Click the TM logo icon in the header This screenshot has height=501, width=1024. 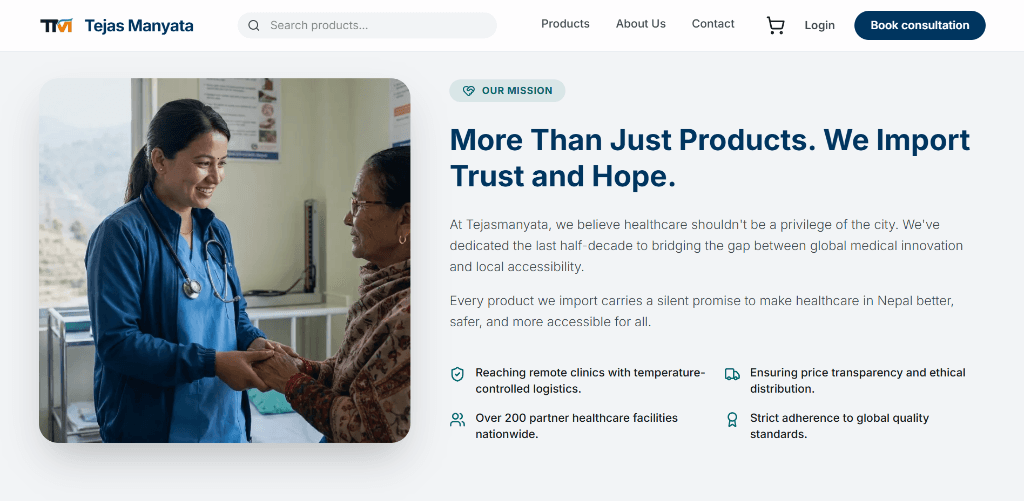coord(56,25)
